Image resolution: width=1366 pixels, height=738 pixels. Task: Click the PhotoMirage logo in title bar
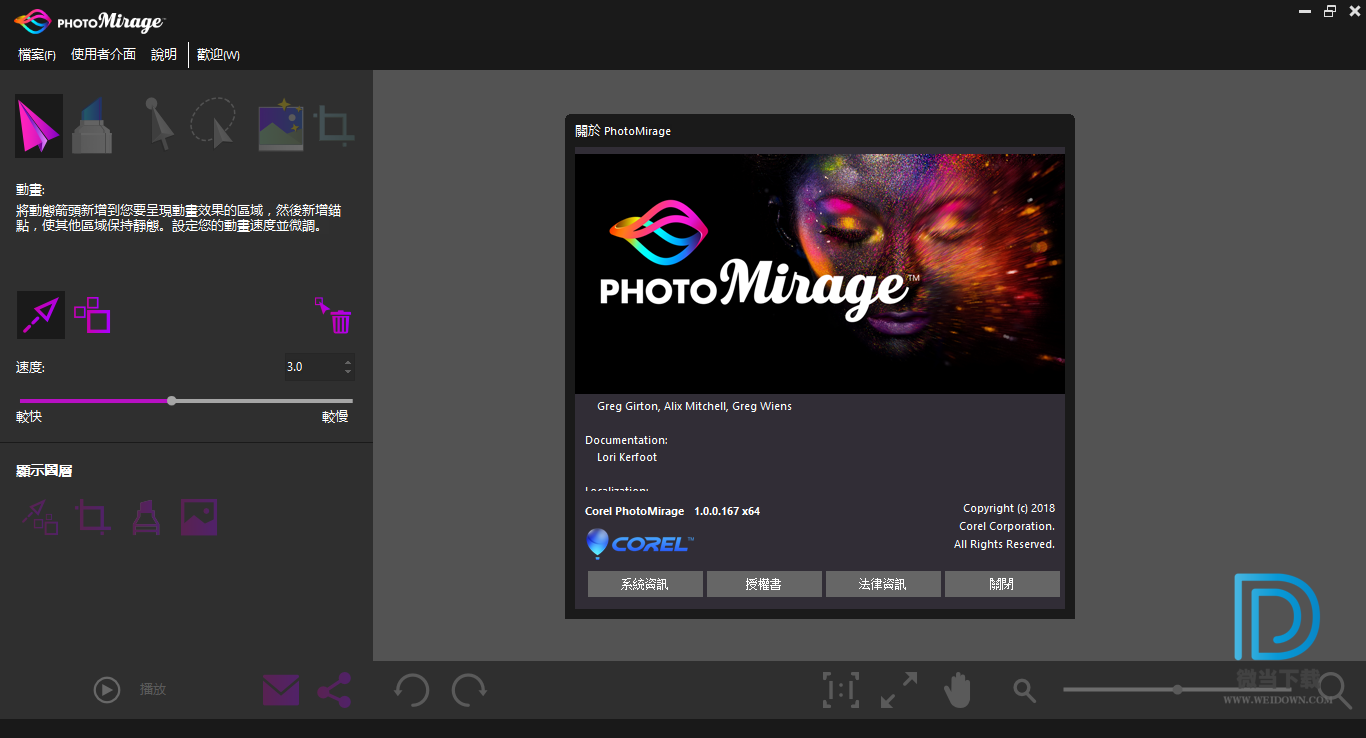90,20
